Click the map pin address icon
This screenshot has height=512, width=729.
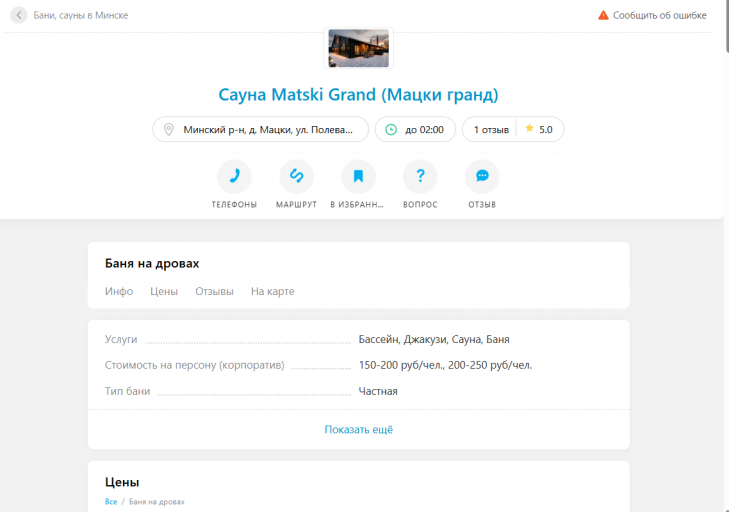[x=169, y=129]
